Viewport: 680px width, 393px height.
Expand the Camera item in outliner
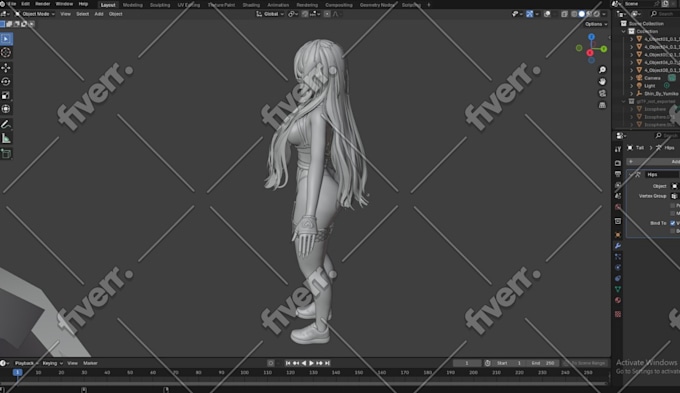pyautogui.click(x=631, y=78)
